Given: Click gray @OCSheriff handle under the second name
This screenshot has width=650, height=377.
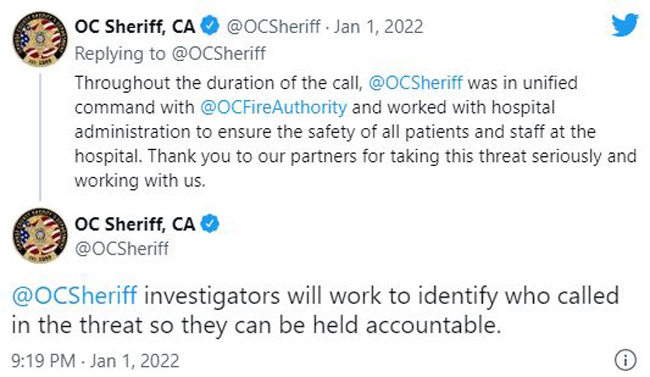Looking at the screenshot, I should (x=121, y=248).
